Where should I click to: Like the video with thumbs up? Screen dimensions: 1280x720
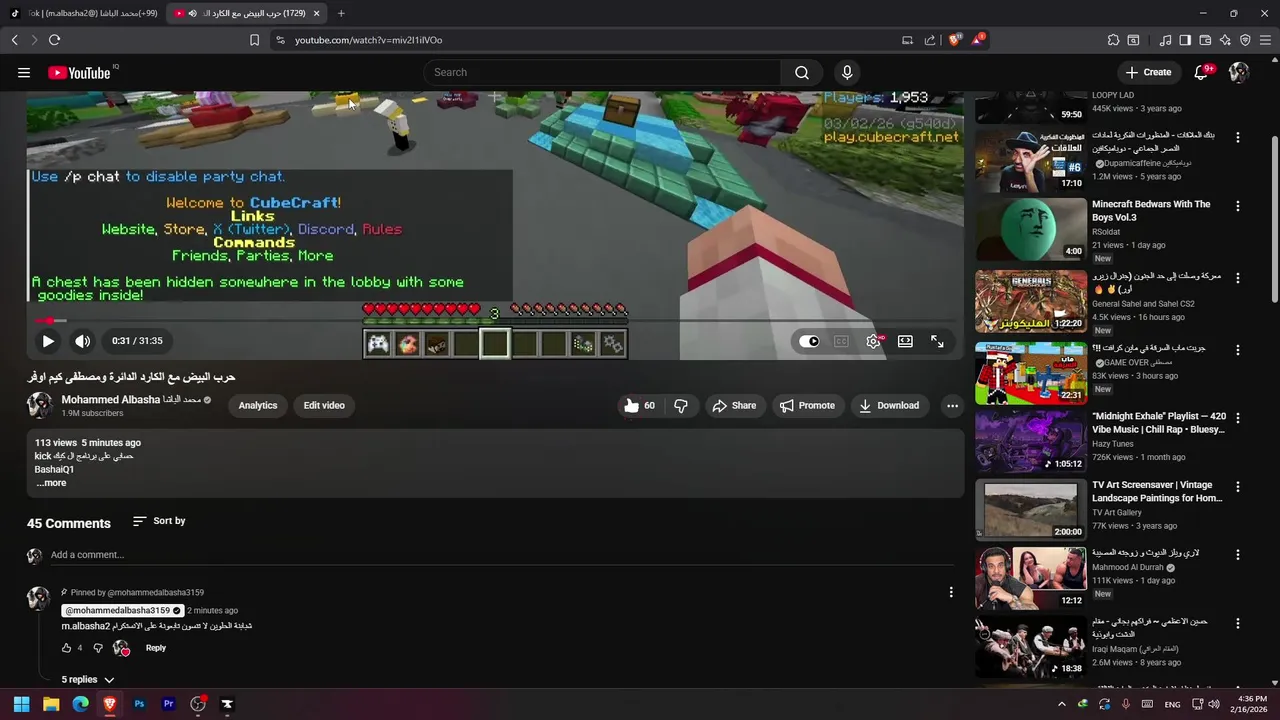click(638, 405)
